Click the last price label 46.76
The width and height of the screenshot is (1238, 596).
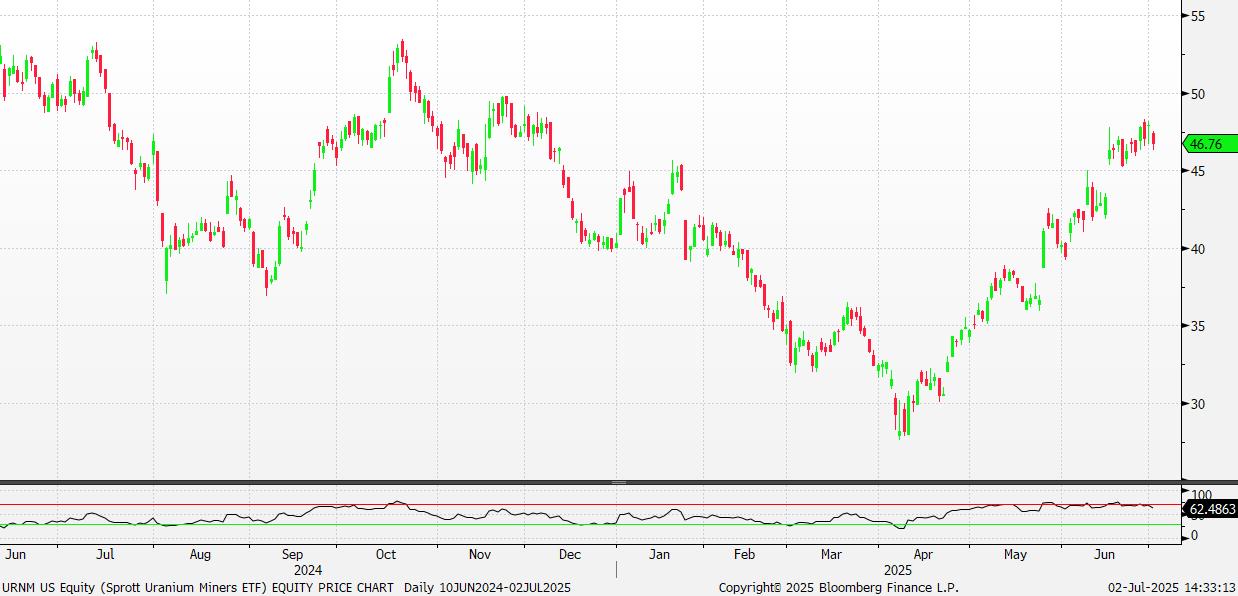(1209, 144)
